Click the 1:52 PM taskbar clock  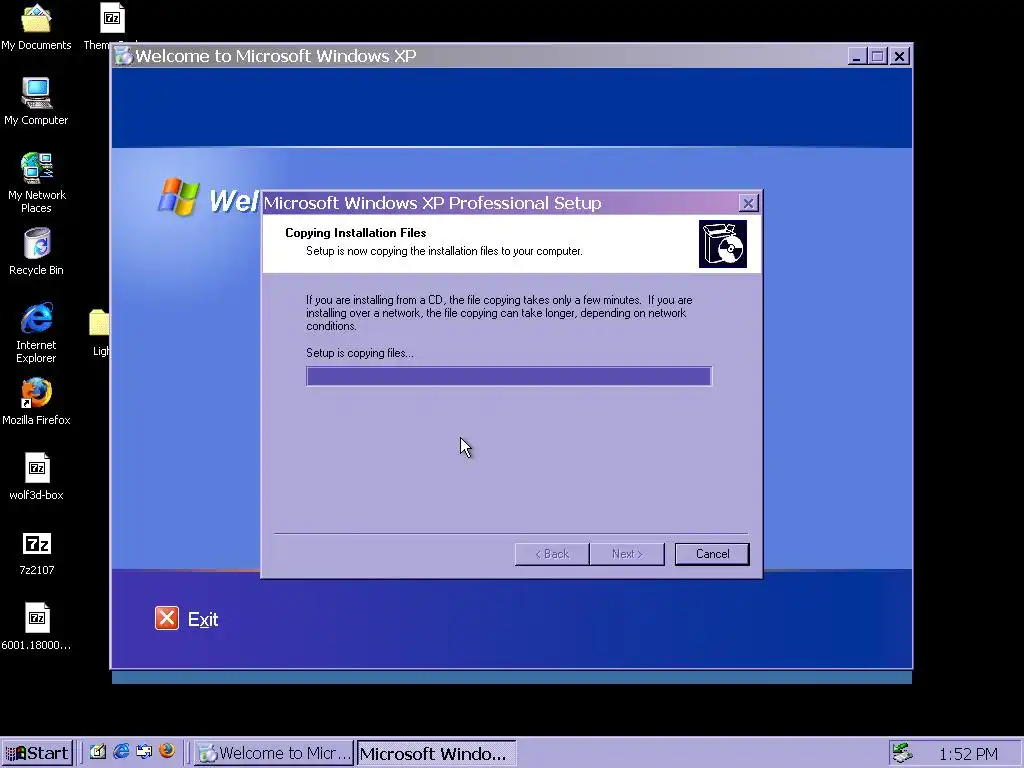pyautogui.click(x=968, y=754)
